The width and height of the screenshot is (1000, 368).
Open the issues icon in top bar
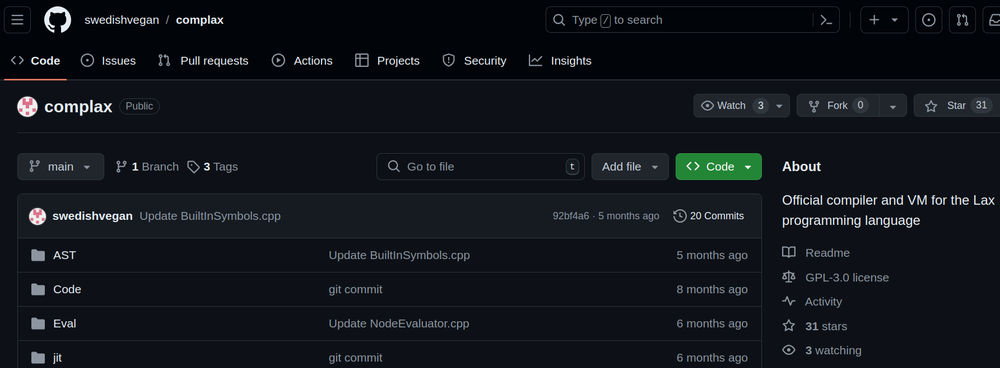929,20
